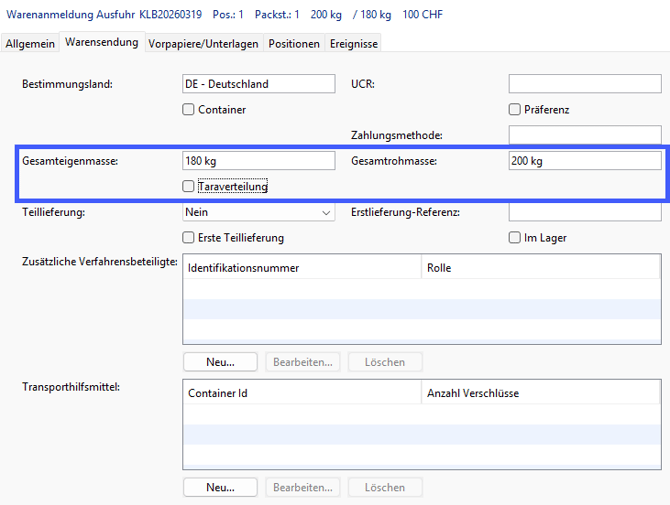Open the Vorpapiere/Unterlagen tab
Image resolution: width=670 pixels, height=505 pixels.
click(x=204, y=43)
